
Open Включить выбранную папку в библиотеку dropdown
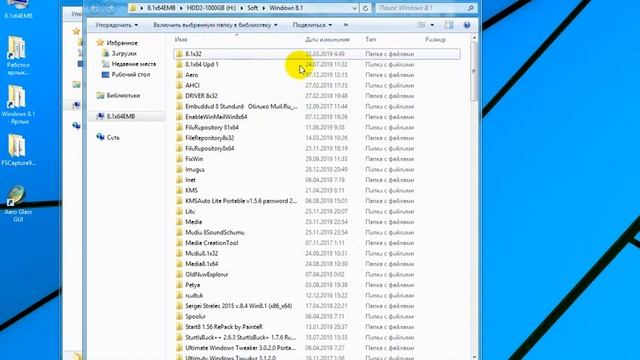(x=215, y=25)
